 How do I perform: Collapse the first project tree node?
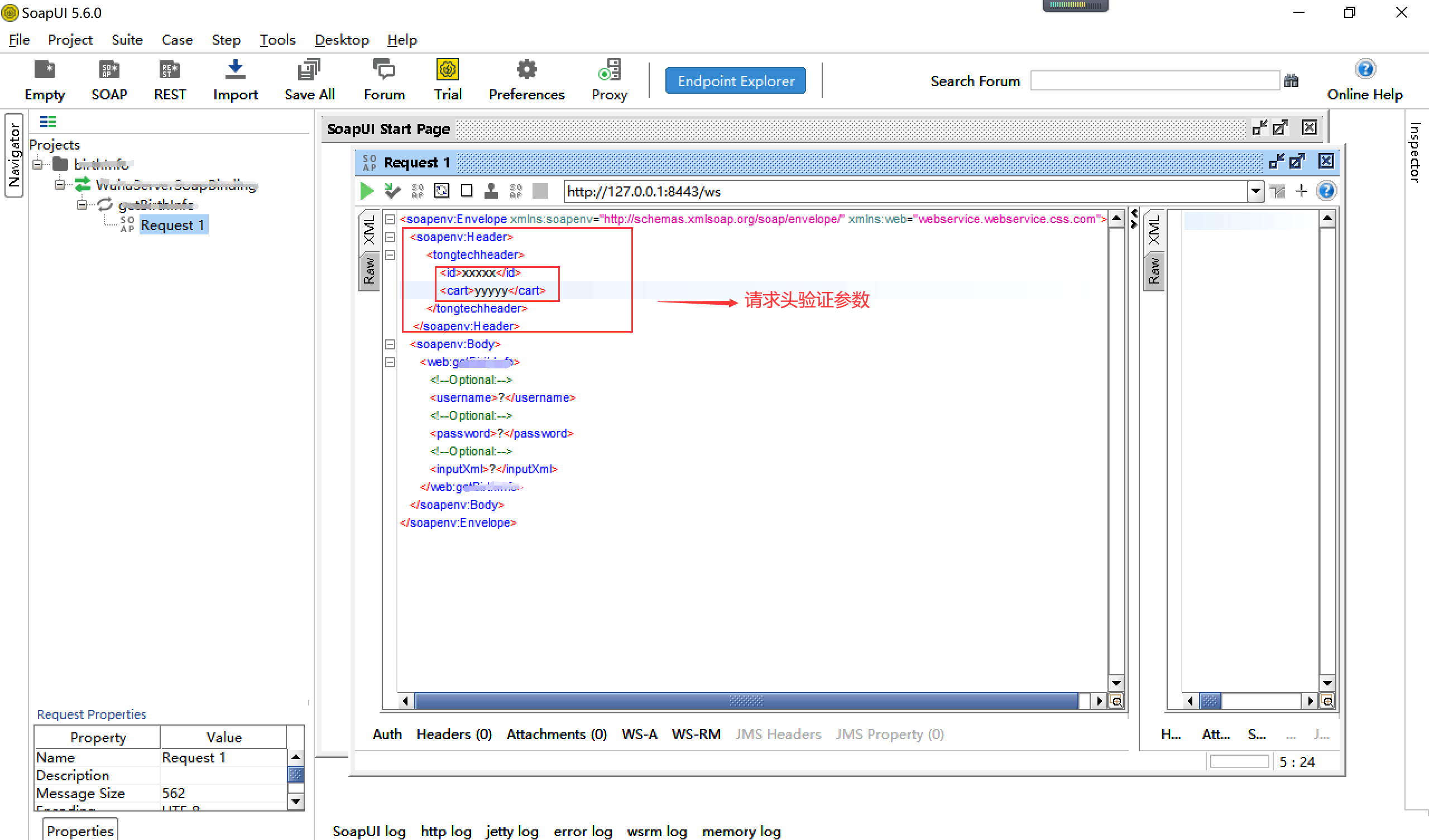point(38,165)
